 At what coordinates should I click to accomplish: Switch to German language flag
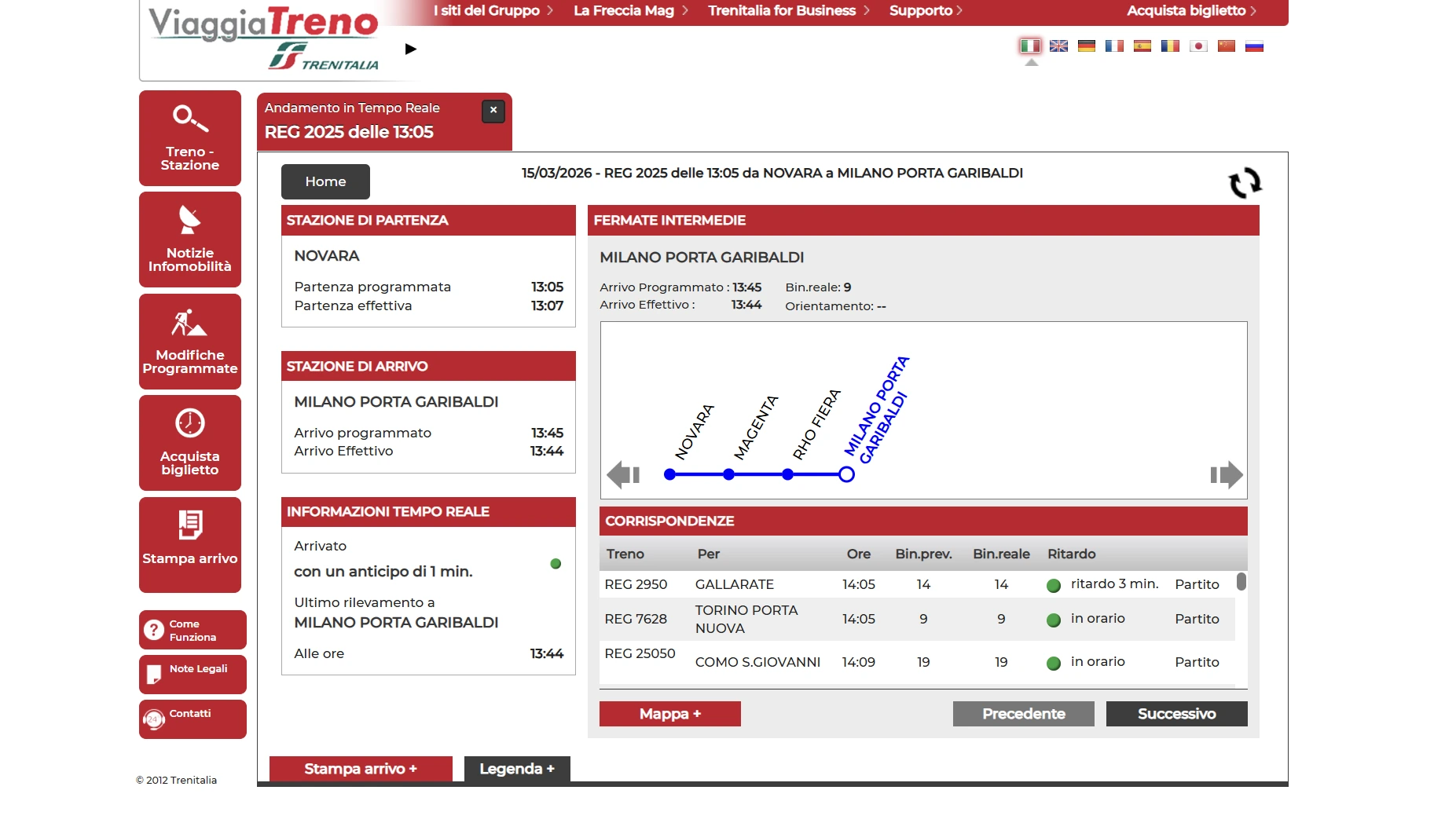(1087, 46)
